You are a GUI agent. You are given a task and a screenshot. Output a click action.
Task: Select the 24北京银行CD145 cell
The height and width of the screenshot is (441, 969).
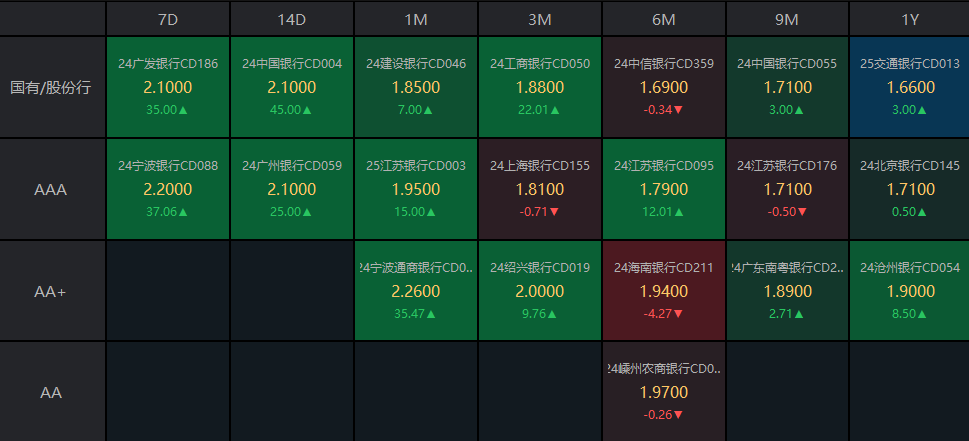coord(910,189)
